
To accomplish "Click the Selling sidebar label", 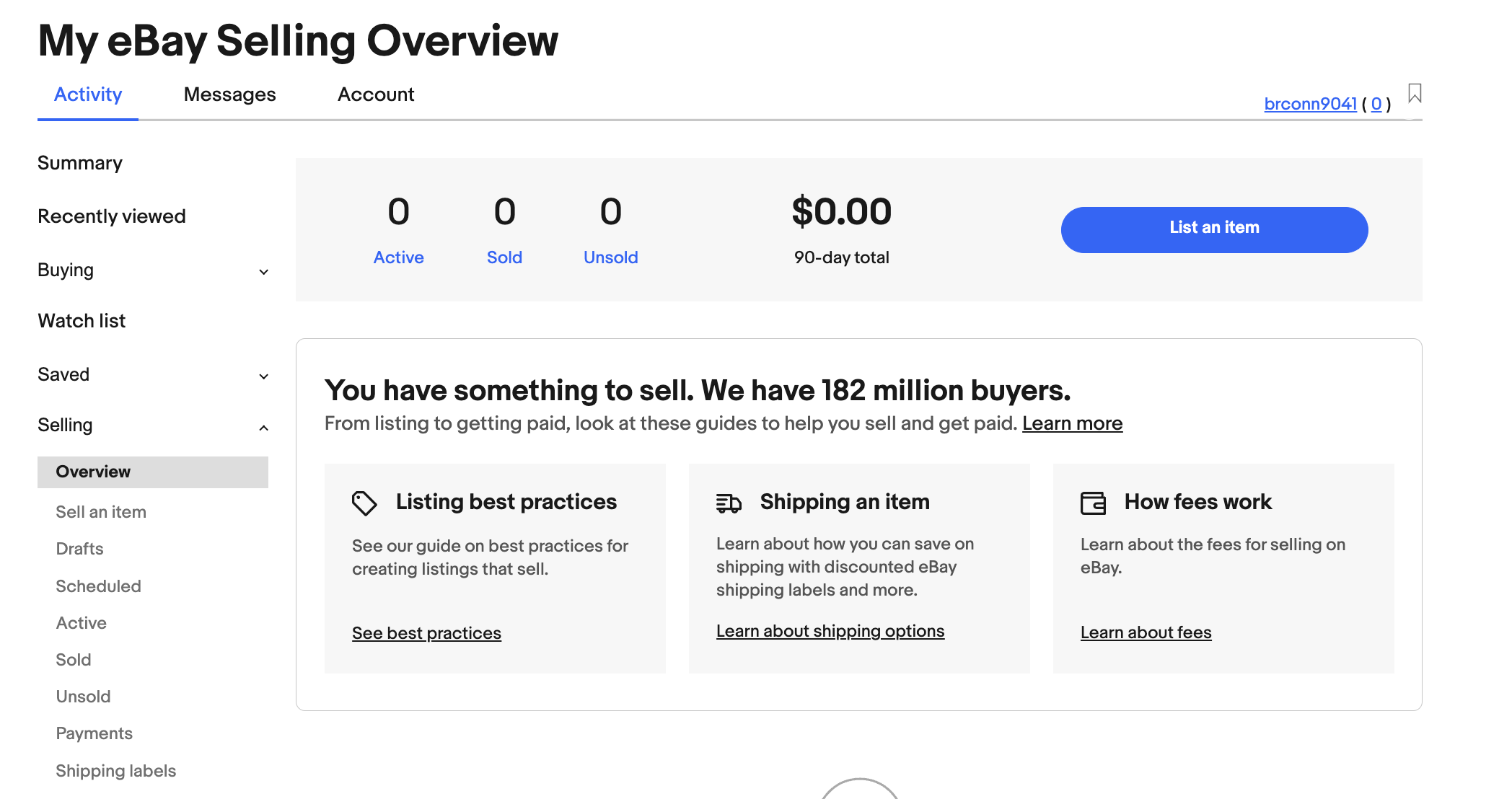I will (x=65, y=425).
